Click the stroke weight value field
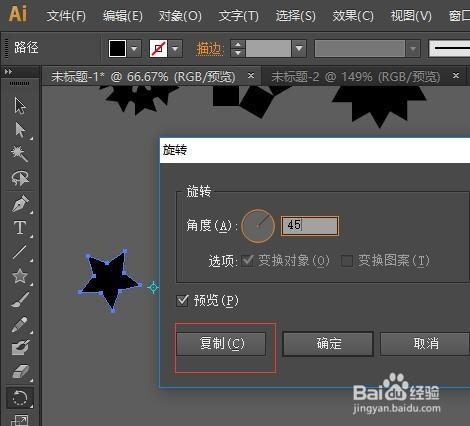This screenshot has width=470, height=426. pyautogui.click(x=268, y=49)
